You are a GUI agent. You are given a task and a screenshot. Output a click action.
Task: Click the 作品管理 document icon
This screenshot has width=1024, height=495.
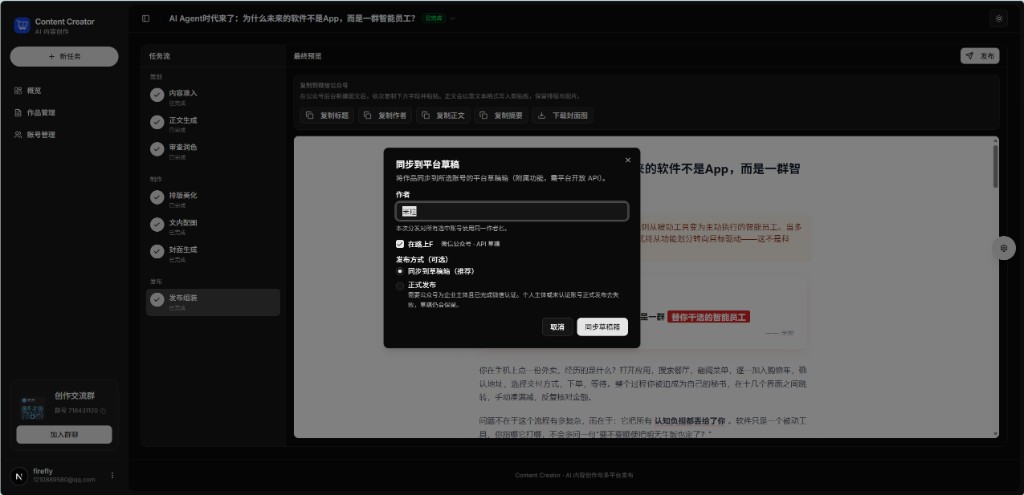click(18, 113)
